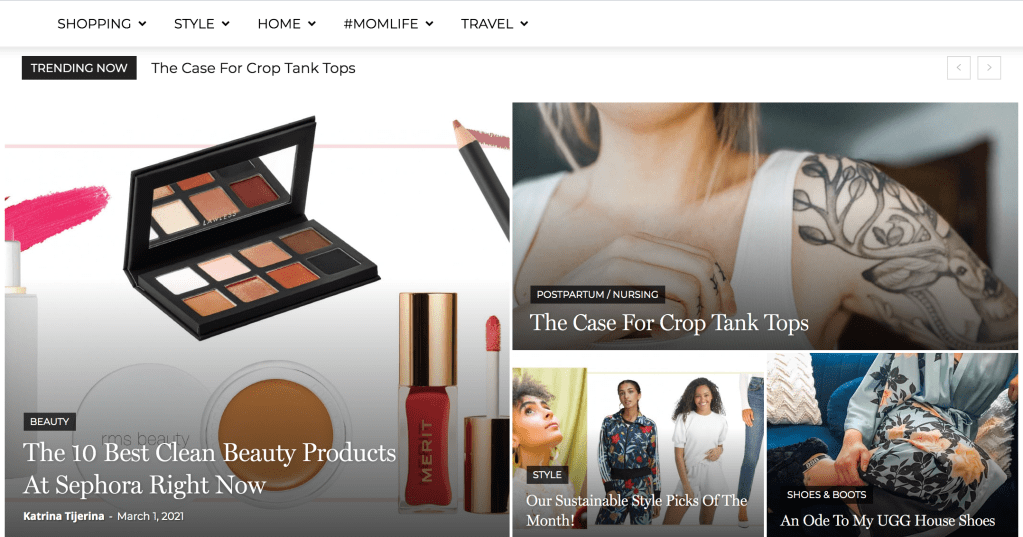Select the STYLE category tag on the thumbnail

click(x=547, y=474)
